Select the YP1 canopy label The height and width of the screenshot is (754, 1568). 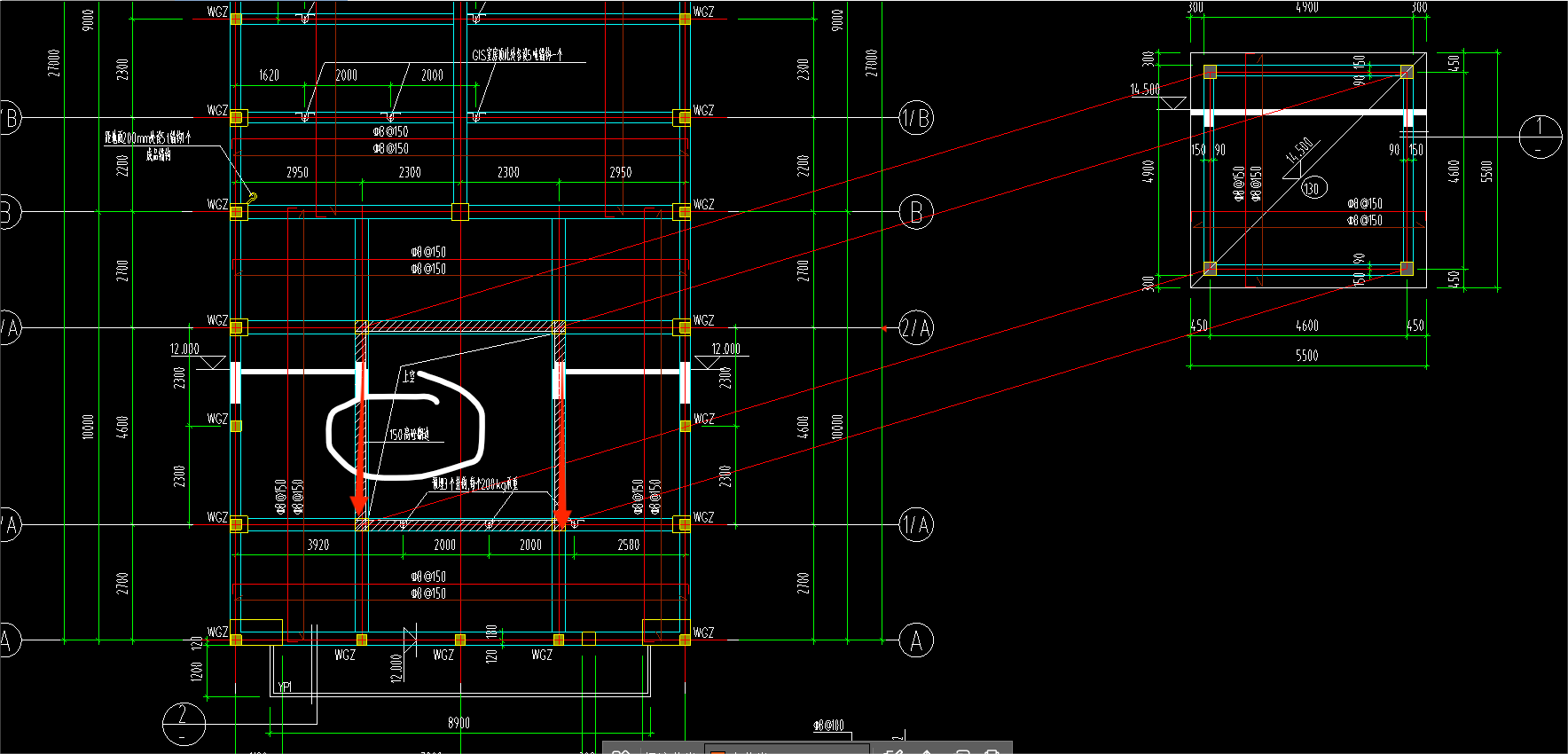pos(284,687)
